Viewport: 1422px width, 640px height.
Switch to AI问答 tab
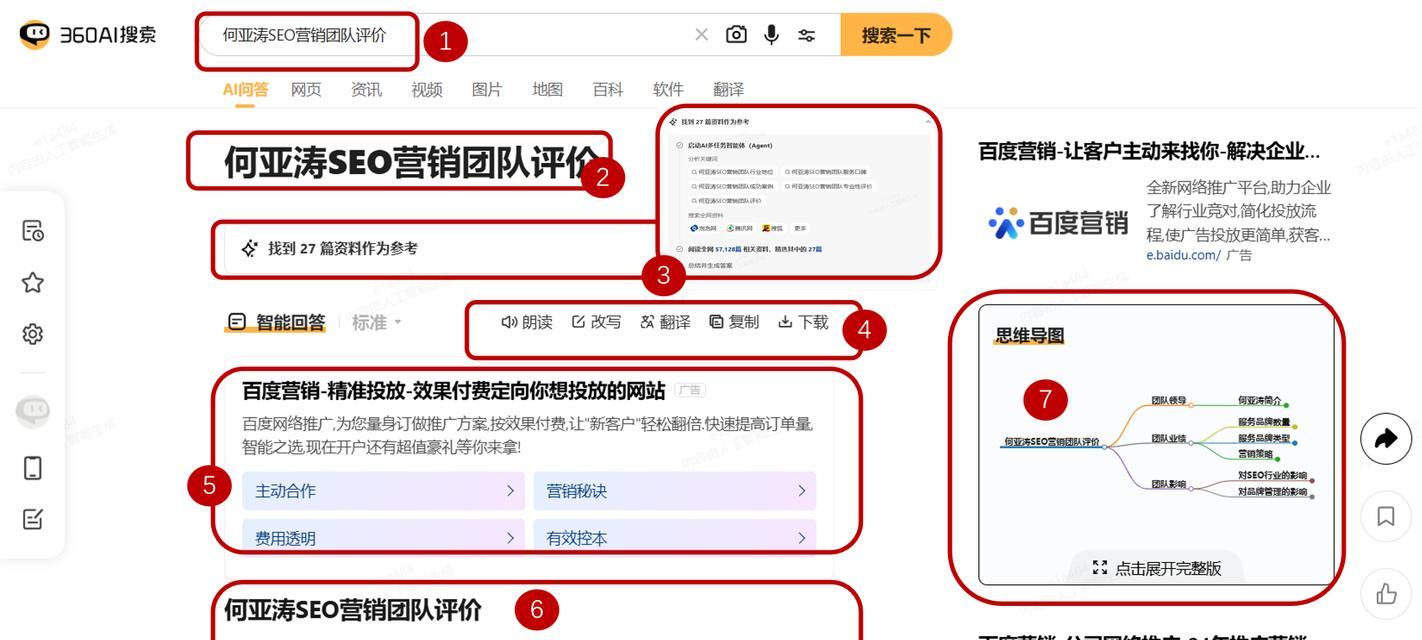245,89
